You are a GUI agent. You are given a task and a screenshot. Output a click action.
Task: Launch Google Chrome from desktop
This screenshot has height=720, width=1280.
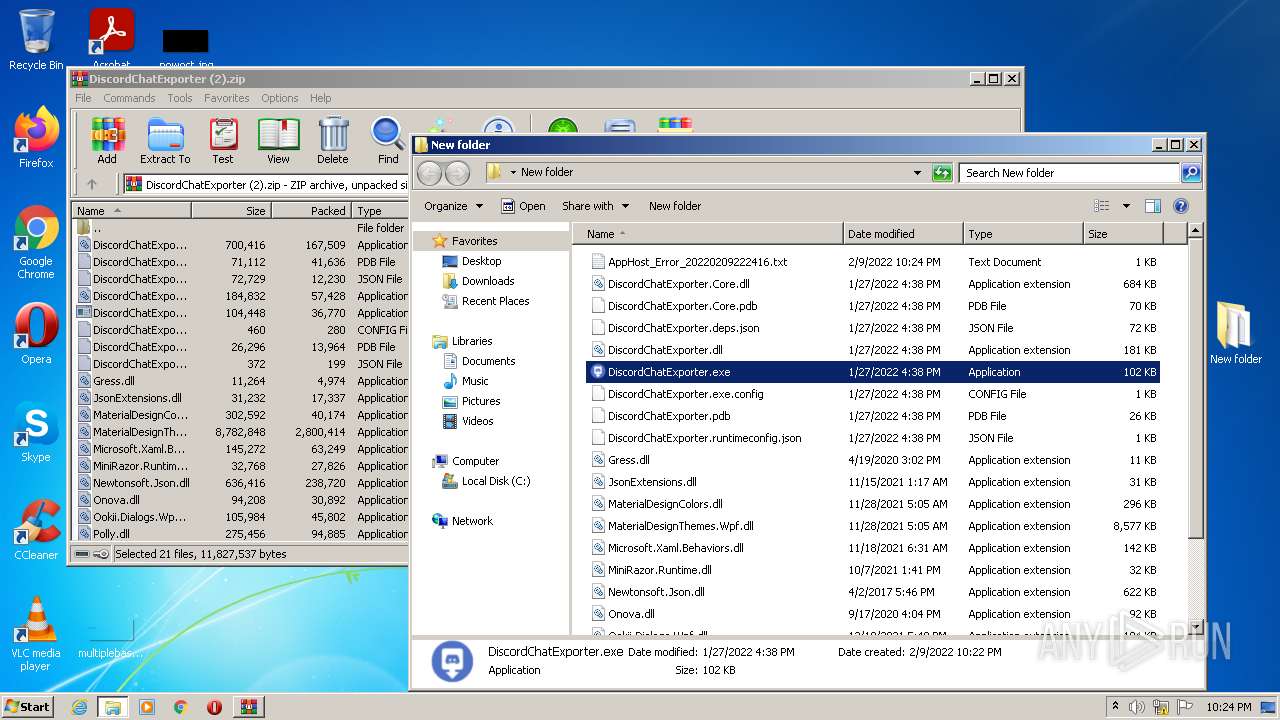(x=36, y=243)
